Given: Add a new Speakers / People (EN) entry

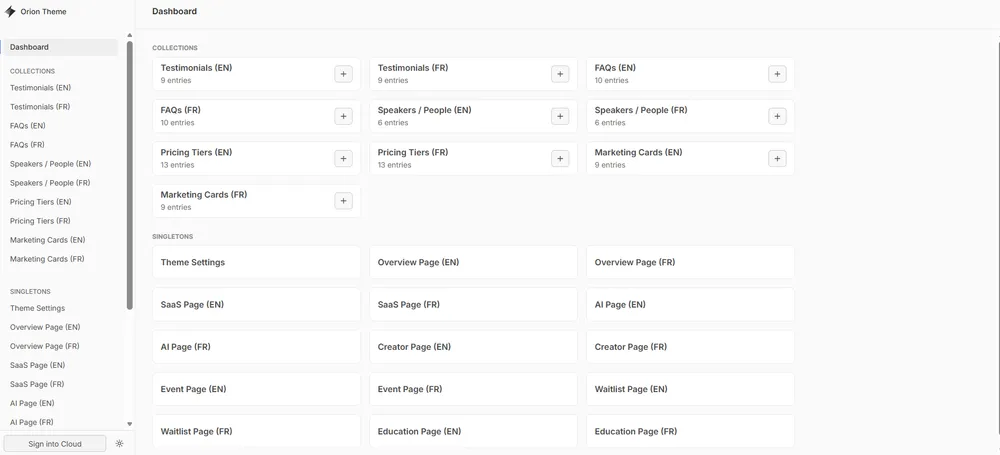Looking at the screenshot, I should (560, 116).
